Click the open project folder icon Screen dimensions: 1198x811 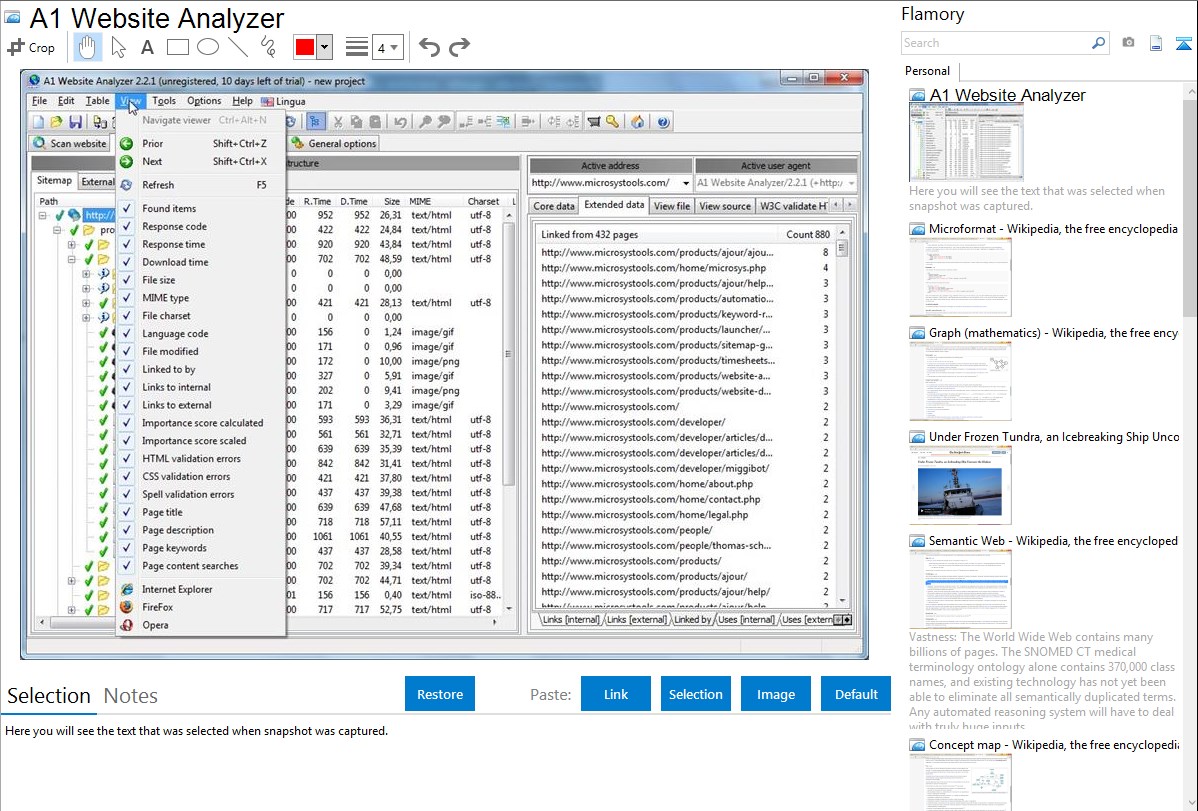57,122
